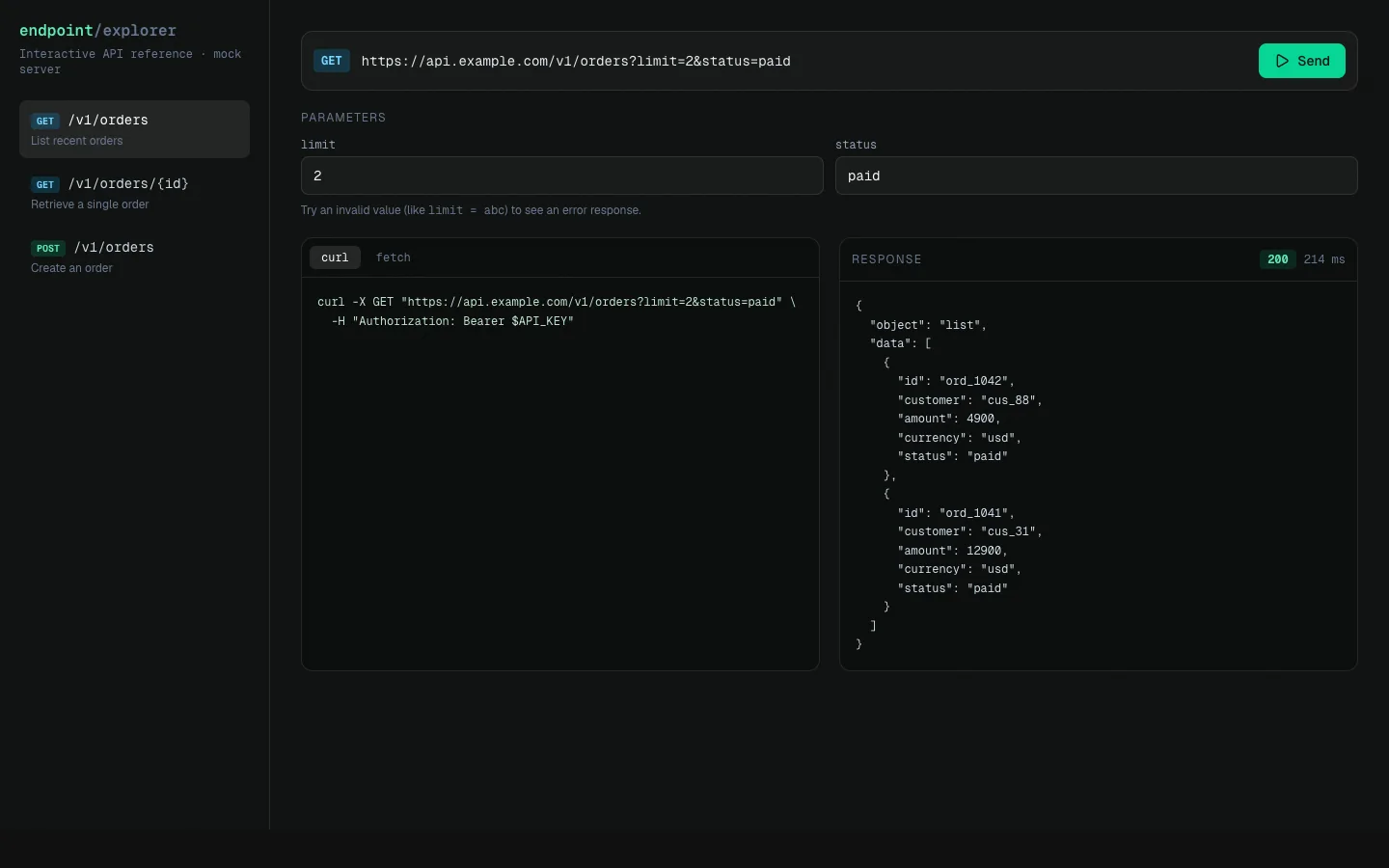Viewport: 1389px width, 868px height.
Task: Click the play icon in Send button
Action: [x=1282, y=61]
